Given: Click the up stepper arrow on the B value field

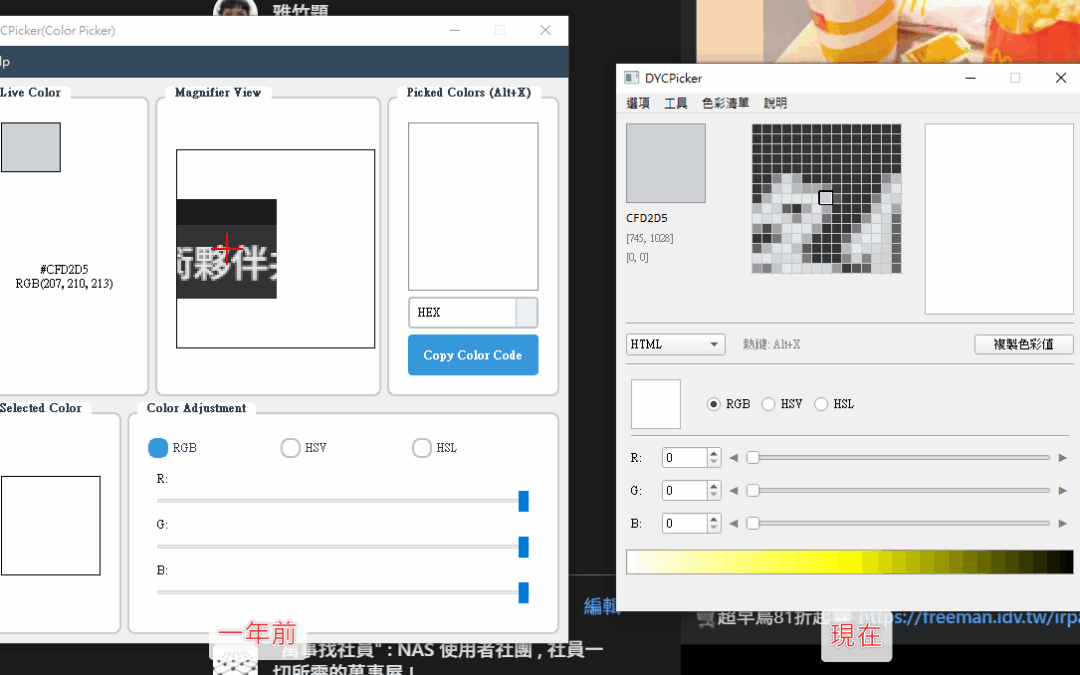Looking at the screenshot, I should click(x=713, y=518).
